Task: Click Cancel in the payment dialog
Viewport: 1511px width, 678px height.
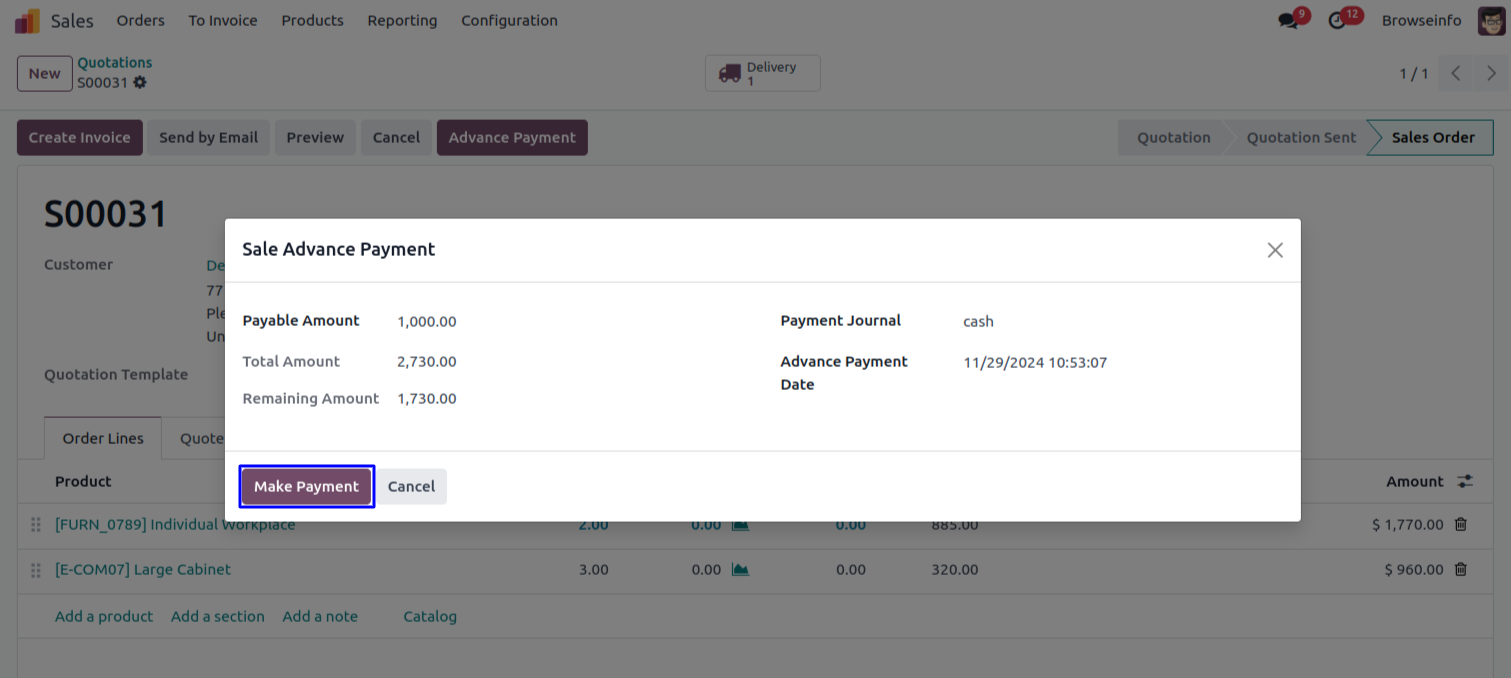Action: [411, 487]
